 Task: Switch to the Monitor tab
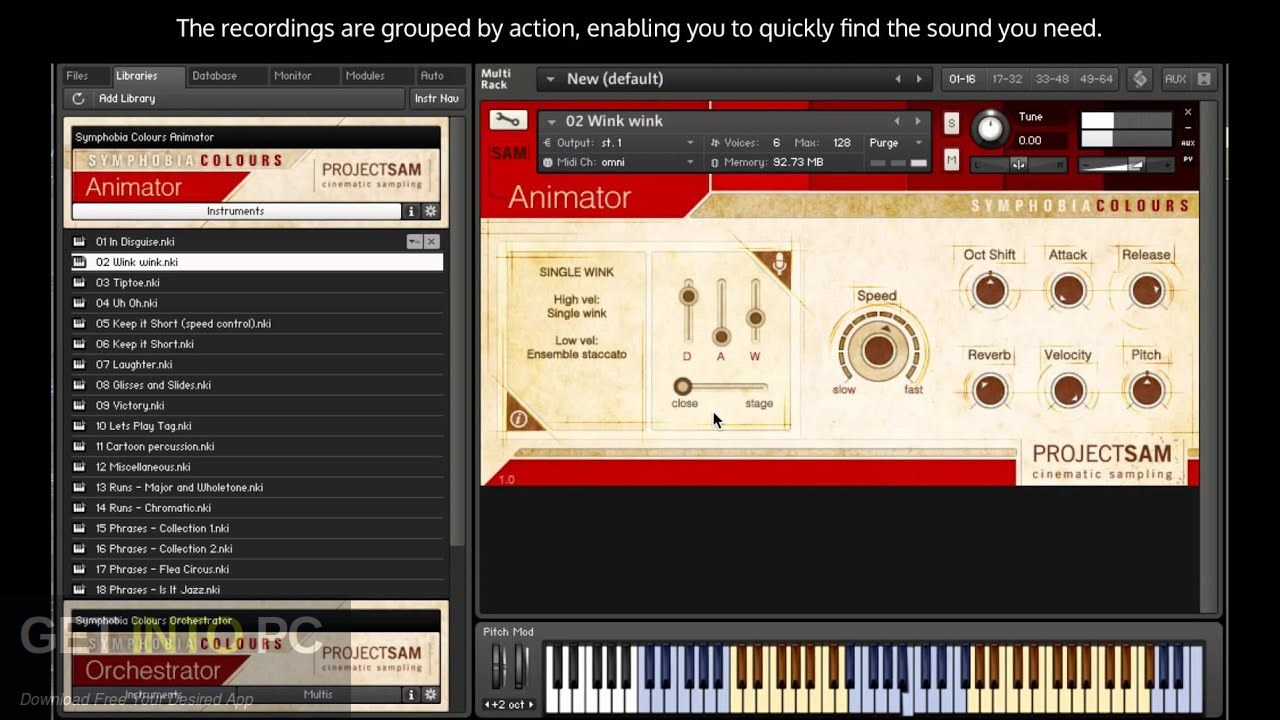[x=292, y=76]
